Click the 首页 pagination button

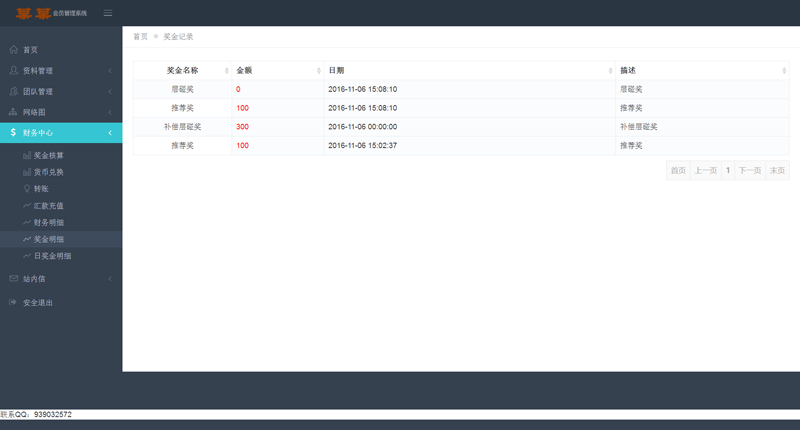point(678,170)
